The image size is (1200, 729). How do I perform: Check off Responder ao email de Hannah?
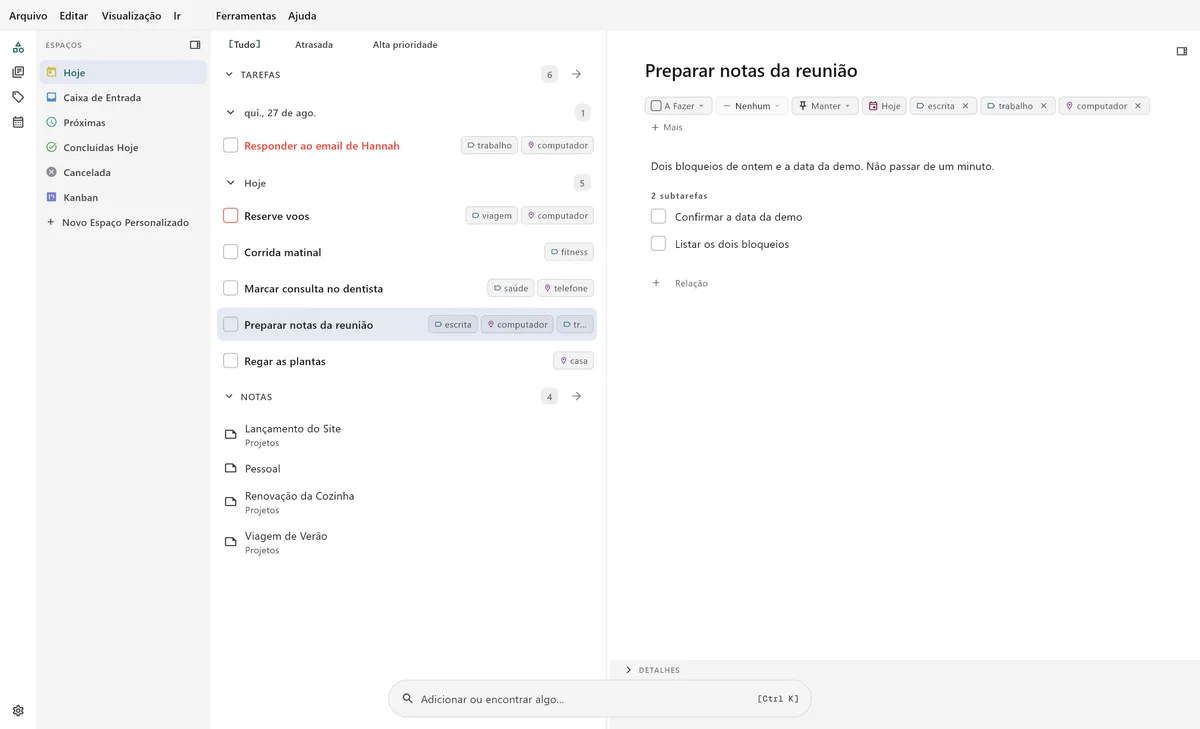pyautogui.click(x=231, y=146)
